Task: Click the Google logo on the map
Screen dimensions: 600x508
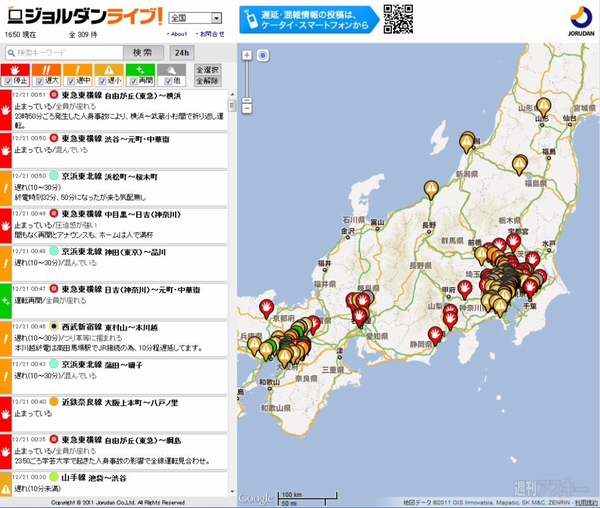Action: pos(255,498)
